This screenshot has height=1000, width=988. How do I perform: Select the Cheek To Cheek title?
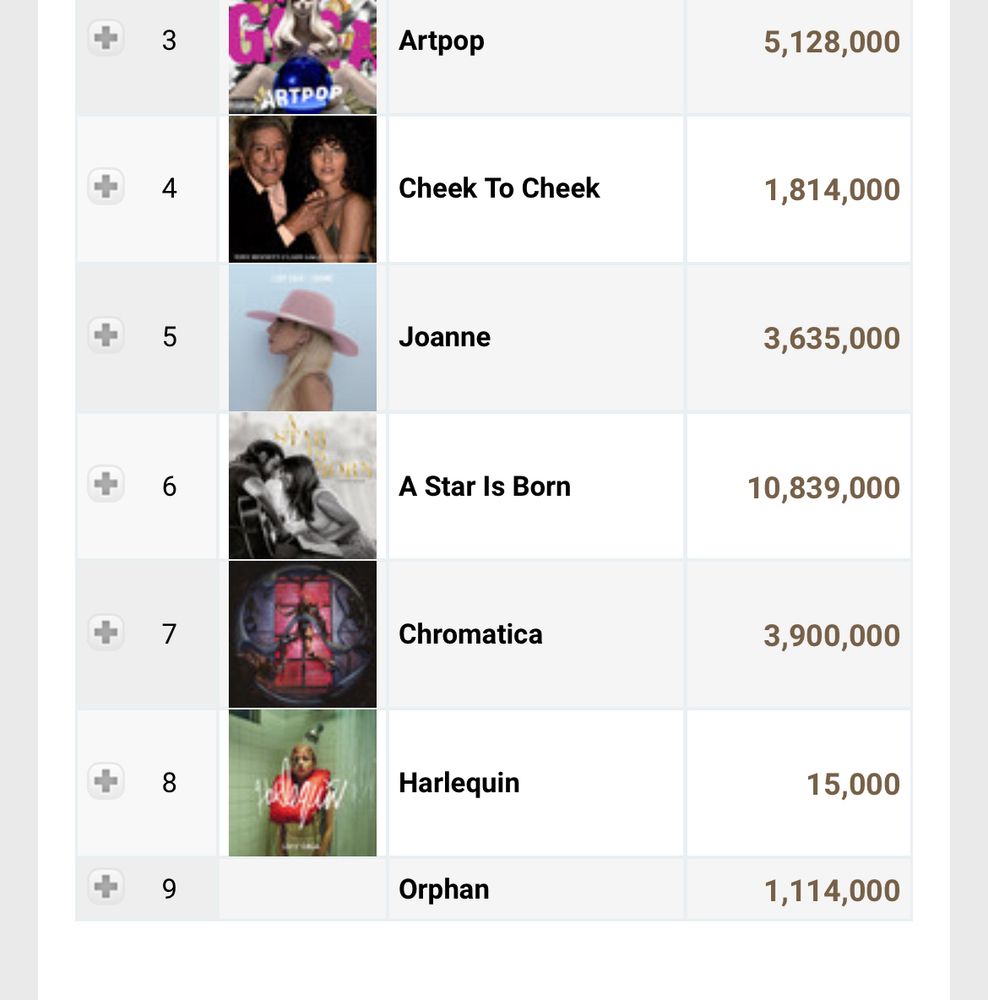tap(499, 188)
